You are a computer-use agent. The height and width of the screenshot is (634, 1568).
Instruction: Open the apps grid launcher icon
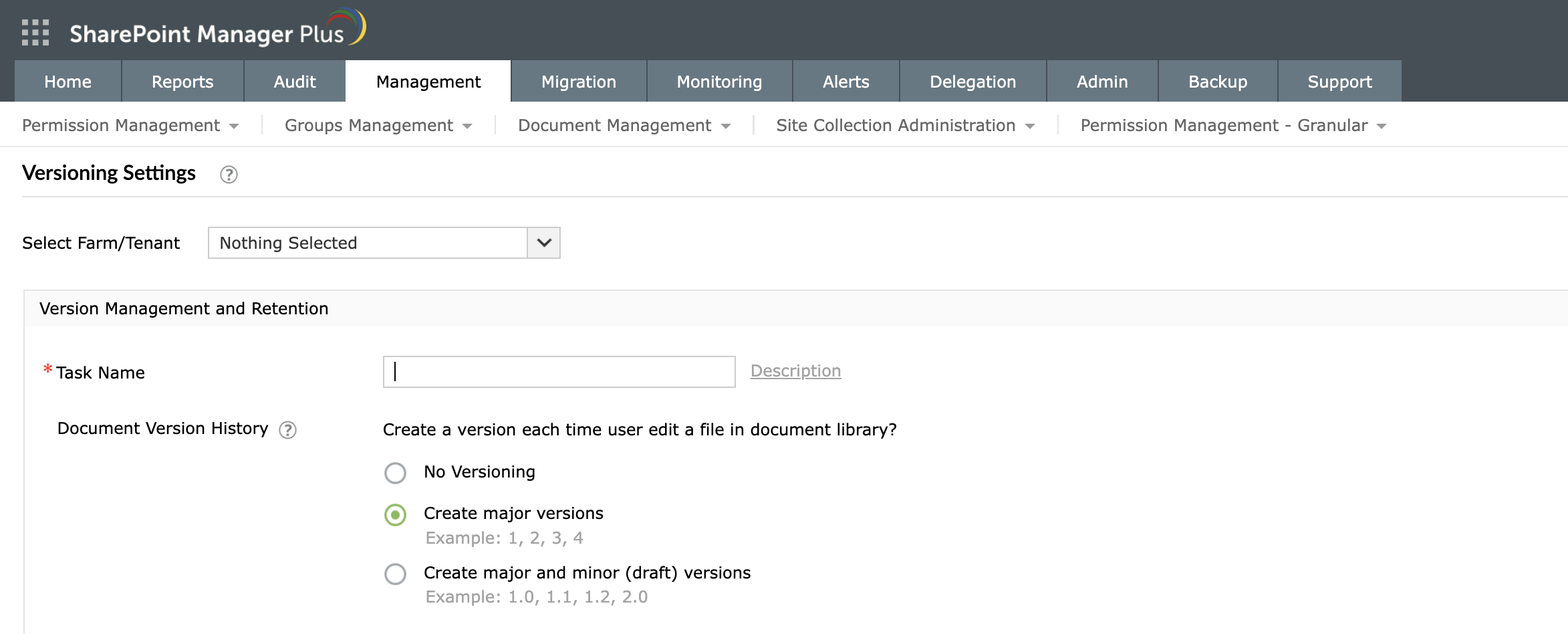35,33
